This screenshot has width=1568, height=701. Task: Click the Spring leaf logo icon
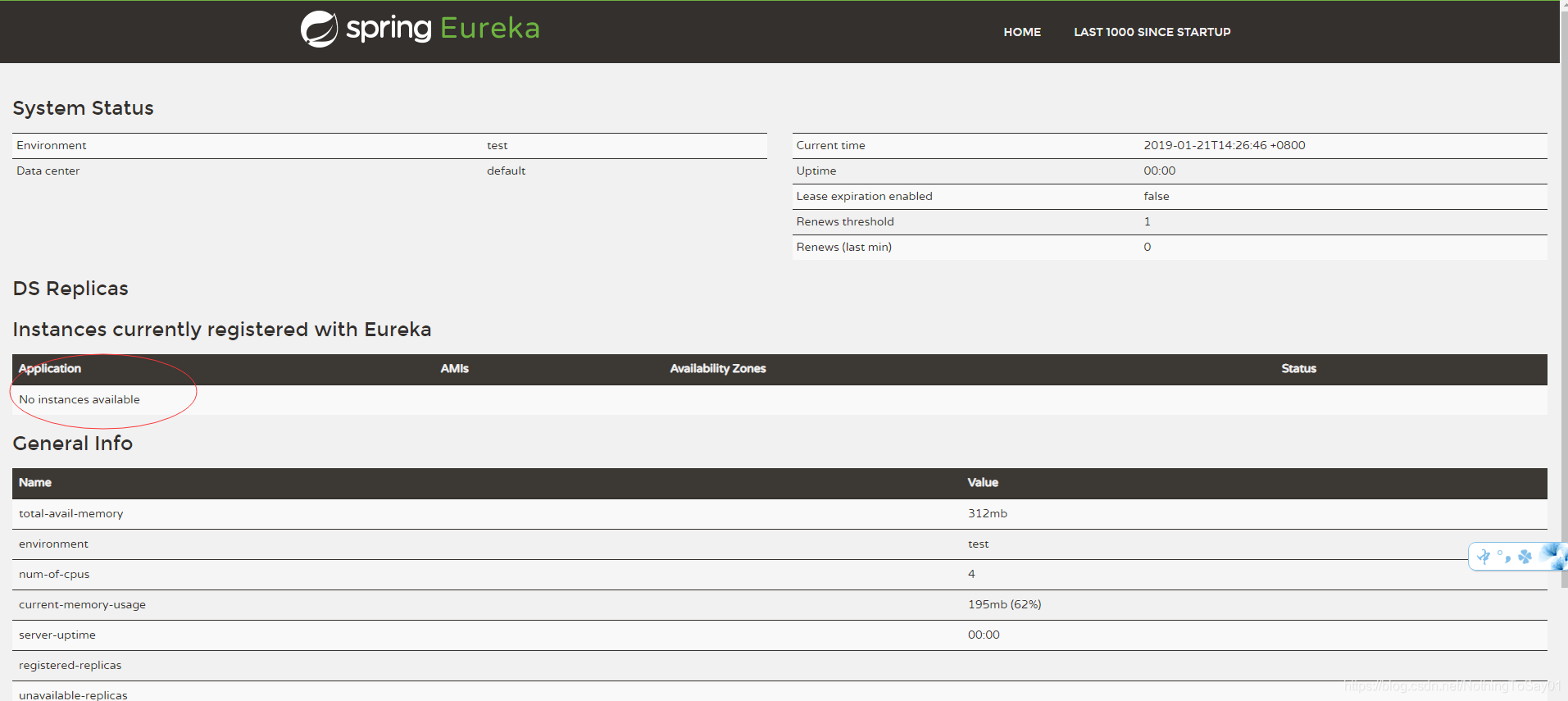pos(319,29)
